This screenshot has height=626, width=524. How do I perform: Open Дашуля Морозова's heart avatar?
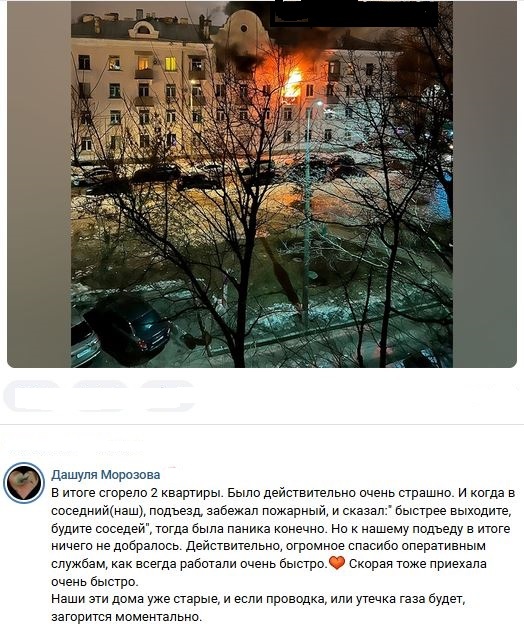(x=24, y=483)
